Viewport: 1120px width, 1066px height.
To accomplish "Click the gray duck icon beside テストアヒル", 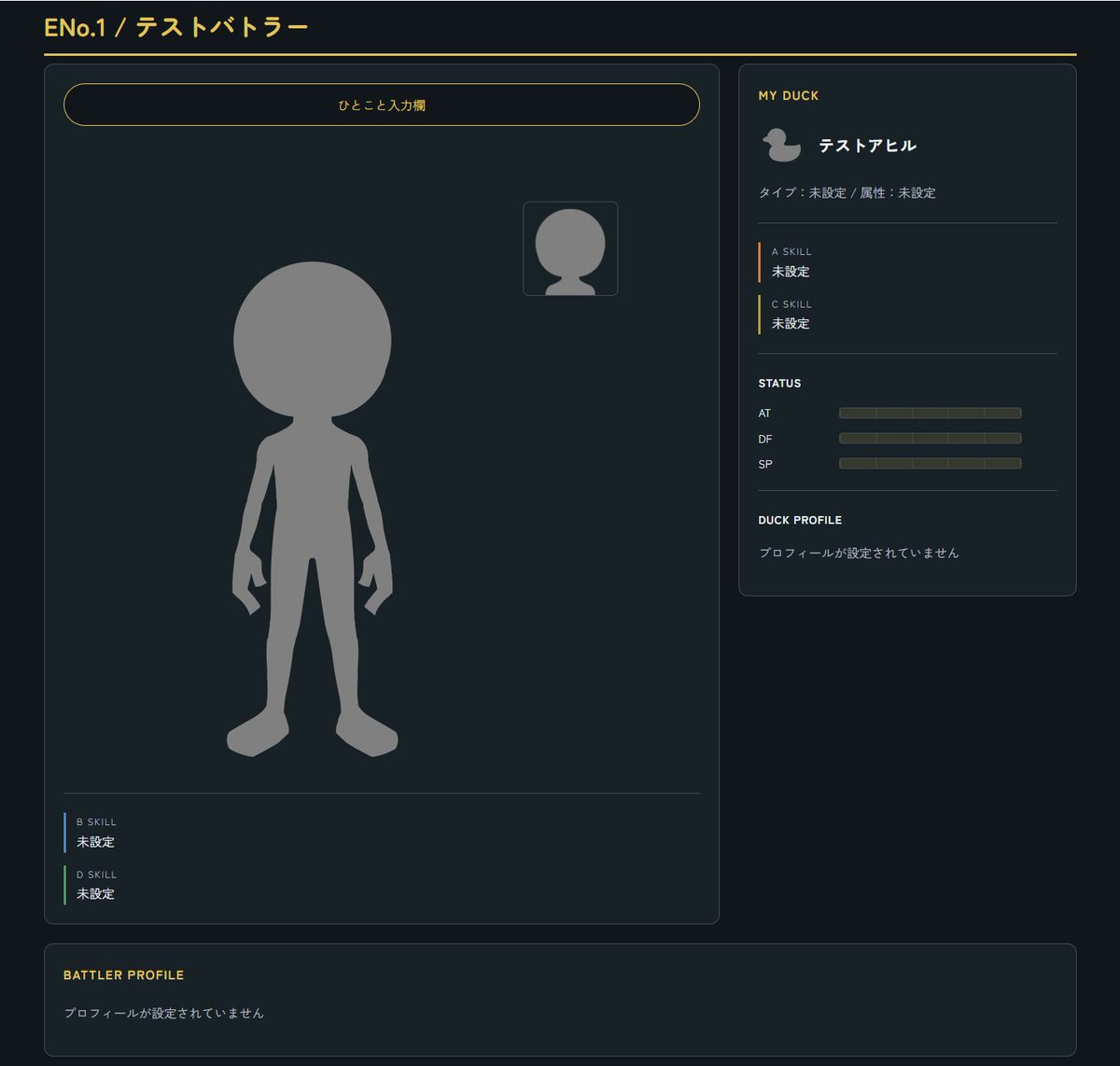I will pos(781,146).
